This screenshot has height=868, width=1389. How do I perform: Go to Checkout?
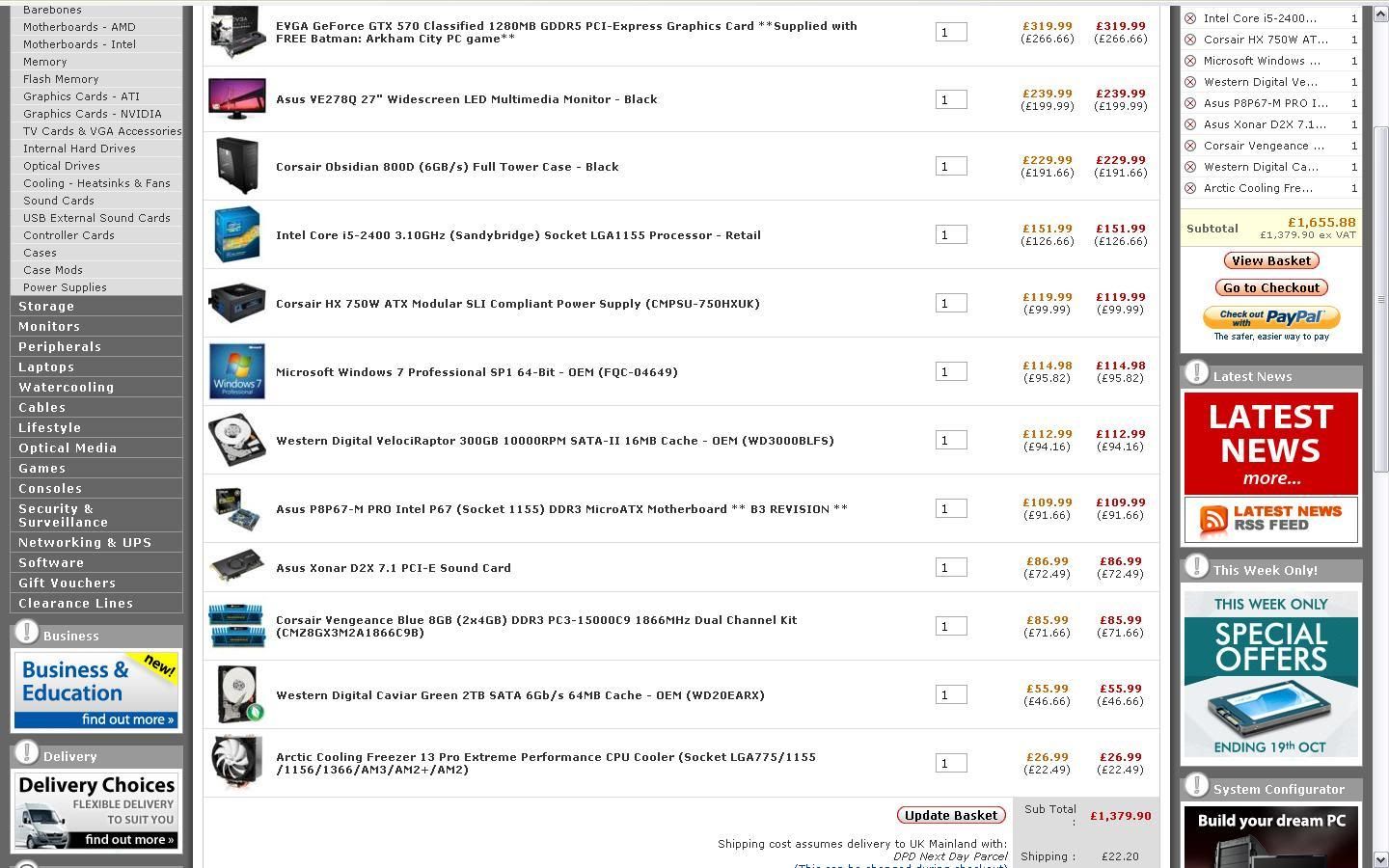pyautogui.click(x=1271, y=287)
